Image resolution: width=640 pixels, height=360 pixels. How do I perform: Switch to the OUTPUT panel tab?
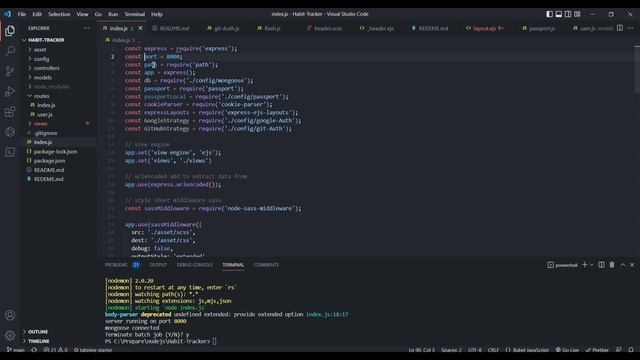158,265
